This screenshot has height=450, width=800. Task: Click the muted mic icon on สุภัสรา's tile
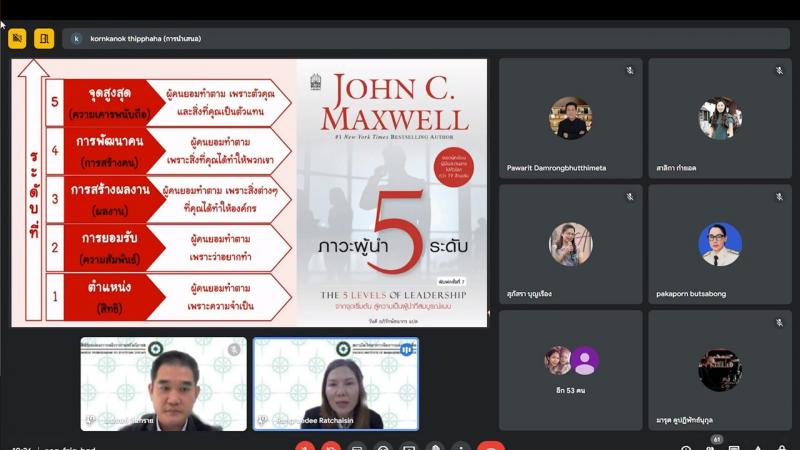[630, 197]
